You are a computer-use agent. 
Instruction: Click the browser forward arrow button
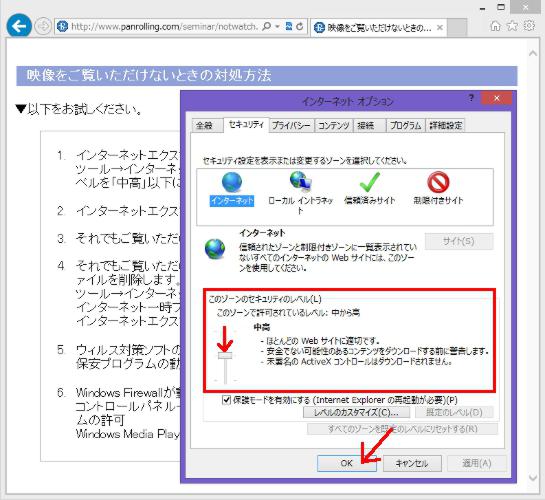click(x=43, y=26)
